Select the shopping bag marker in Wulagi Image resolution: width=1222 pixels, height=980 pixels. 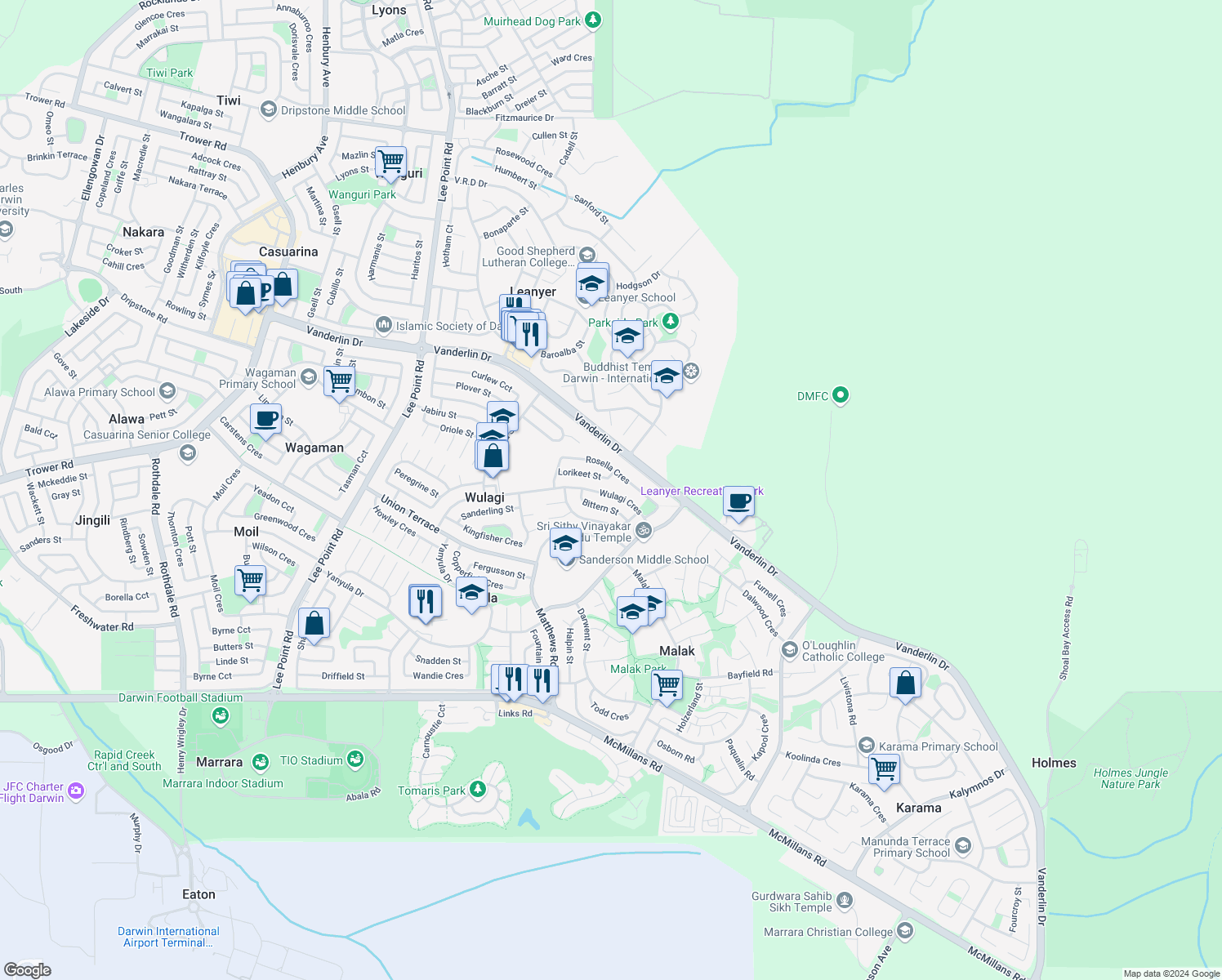493,457
